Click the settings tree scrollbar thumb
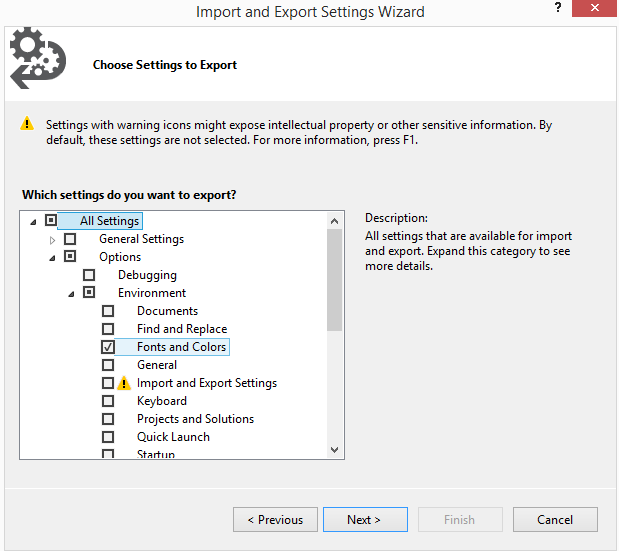The width and height of the screenshot is (619, 551). tap(334, 280)
